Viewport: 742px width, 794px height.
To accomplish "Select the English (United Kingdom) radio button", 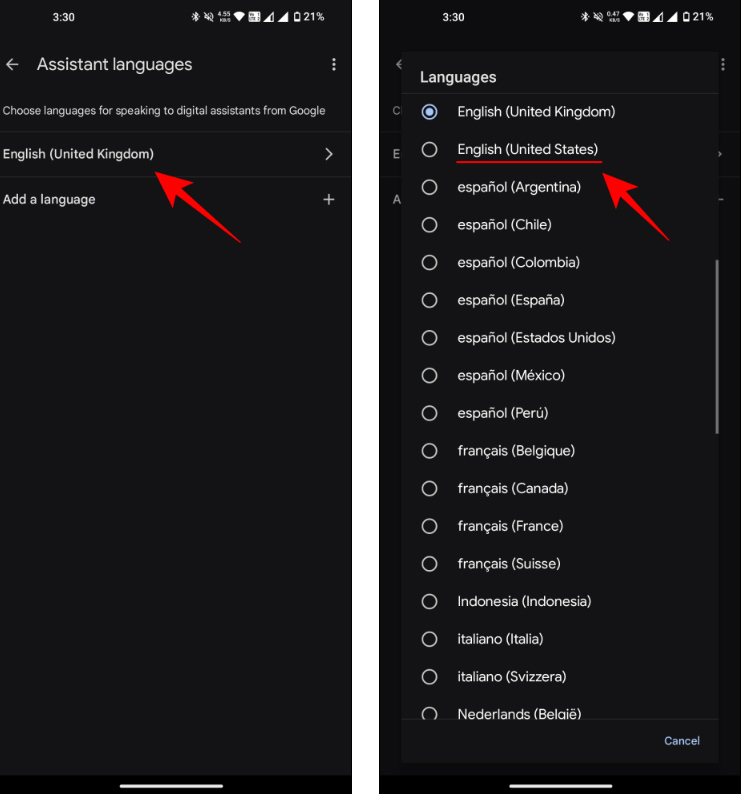I will pyautogui.click(x=430, y=112).
